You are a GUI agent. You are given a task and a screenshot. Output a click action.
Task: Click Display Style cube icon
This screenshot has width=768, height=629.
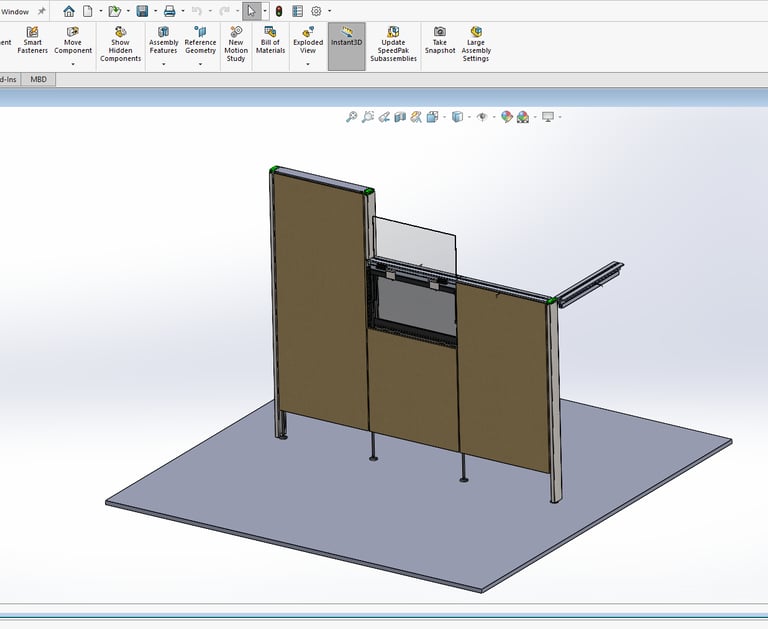457,117
